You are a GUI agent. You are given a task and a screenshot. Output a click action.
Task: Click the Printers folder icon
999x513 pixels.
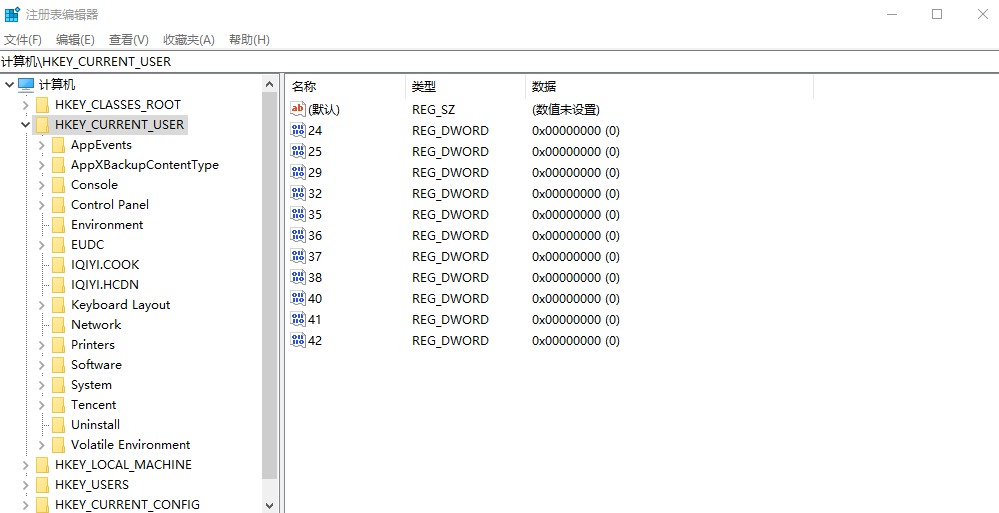[59, 345]
